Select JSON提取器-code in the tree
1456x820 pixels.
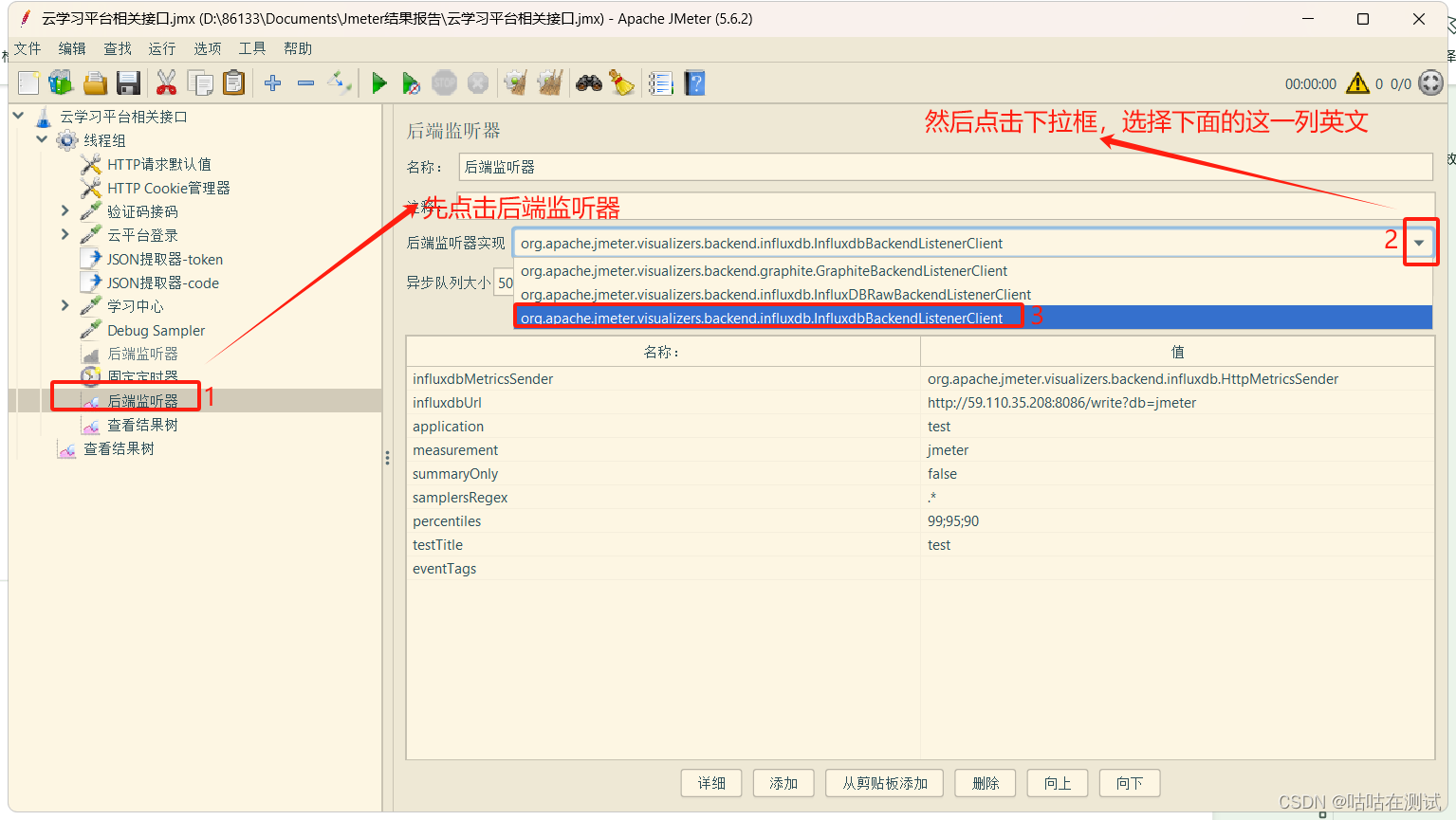163,282
